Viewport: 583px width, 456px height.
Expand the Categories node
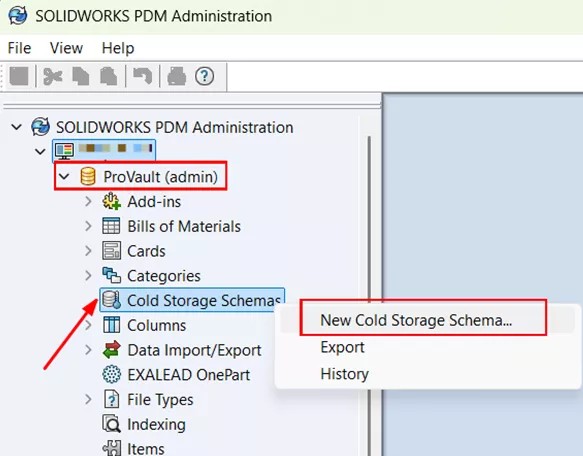point(88,276)
